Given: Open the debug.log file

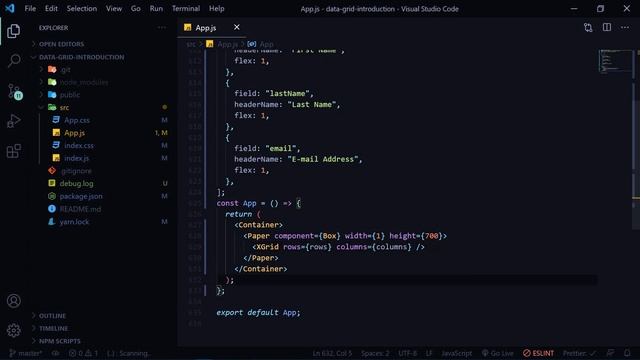Looking at the screenshot, I should 76,184.
